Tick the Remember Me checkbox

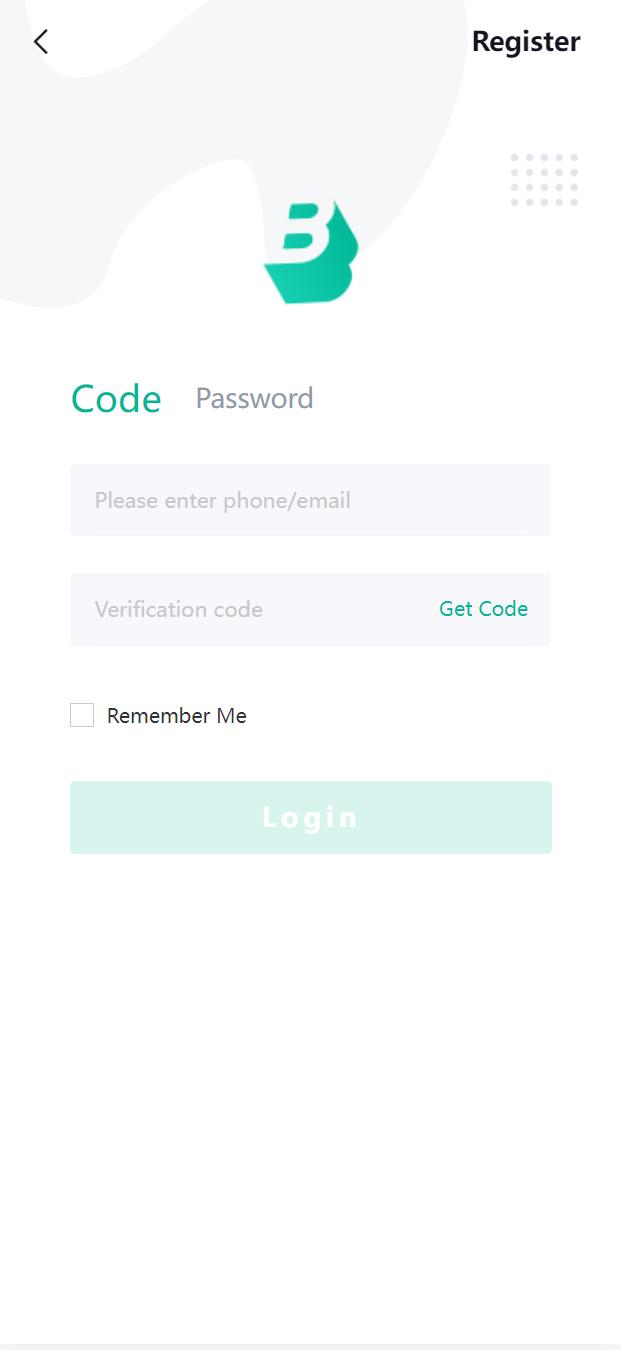pyautogui.click(x=82, y=715)
